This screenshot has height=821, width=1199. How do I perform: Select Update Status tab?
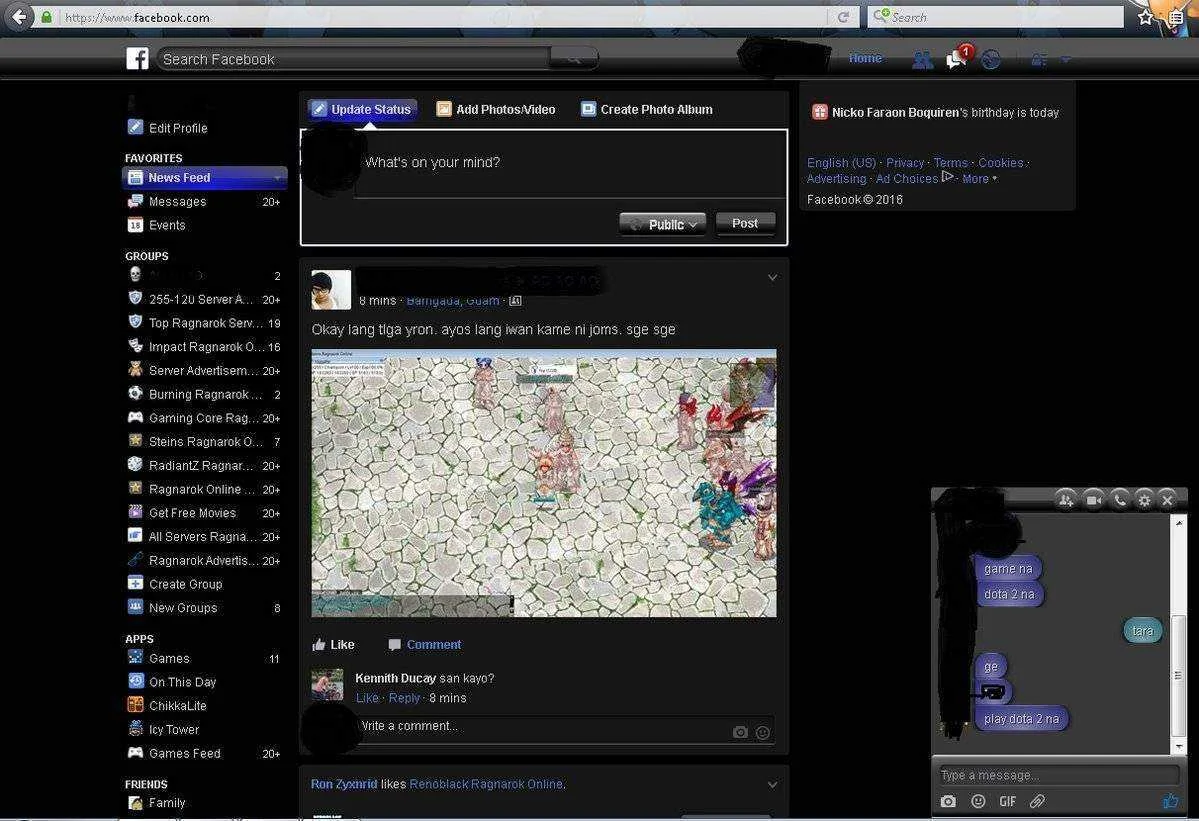[x=362, y=109]
